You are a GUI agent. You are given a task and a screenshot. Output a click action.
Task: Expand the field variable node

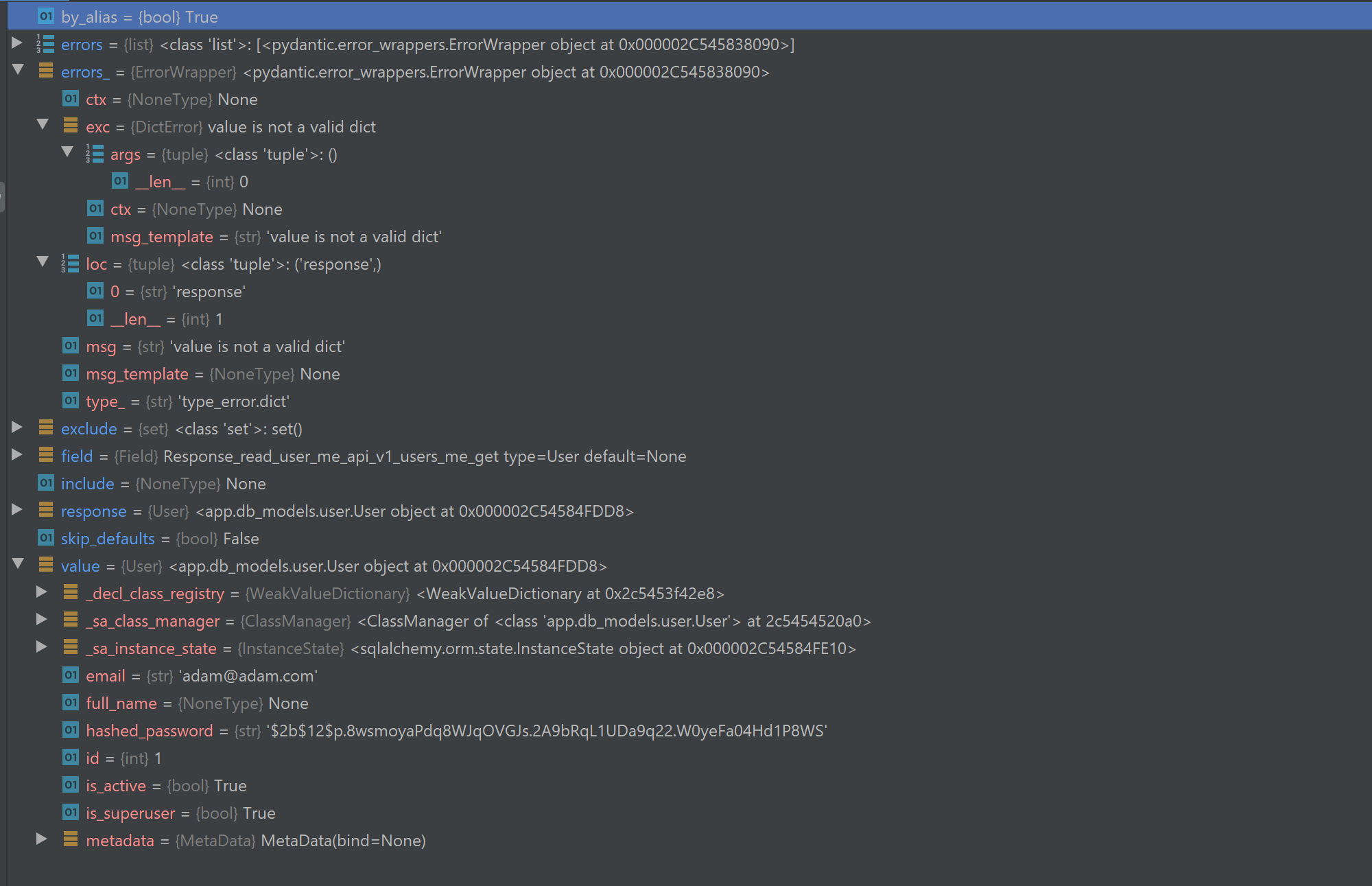pyautogui.click(x=17, y=454)
